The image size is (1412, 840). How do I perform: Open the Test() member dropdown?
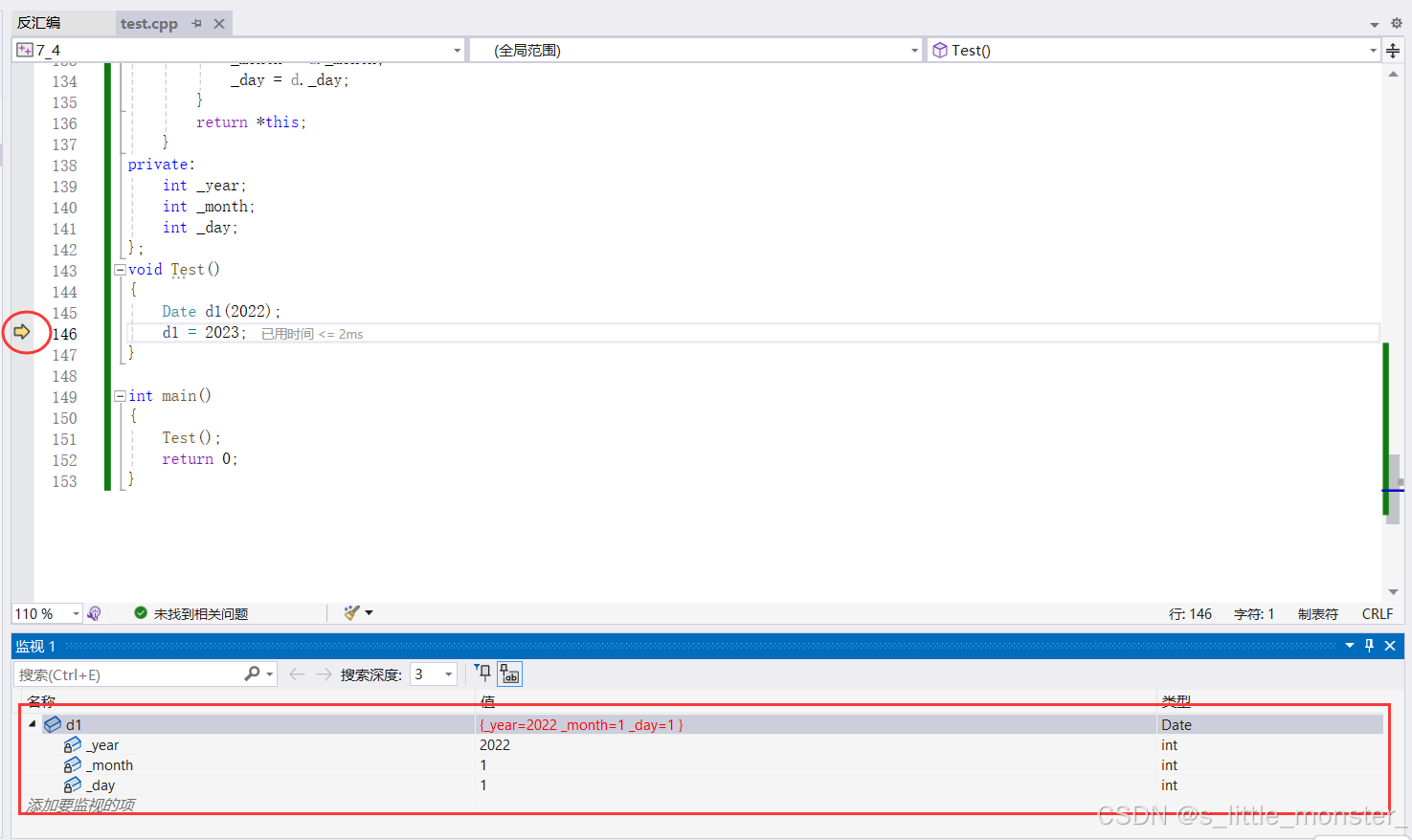(x=1372, y=51)
